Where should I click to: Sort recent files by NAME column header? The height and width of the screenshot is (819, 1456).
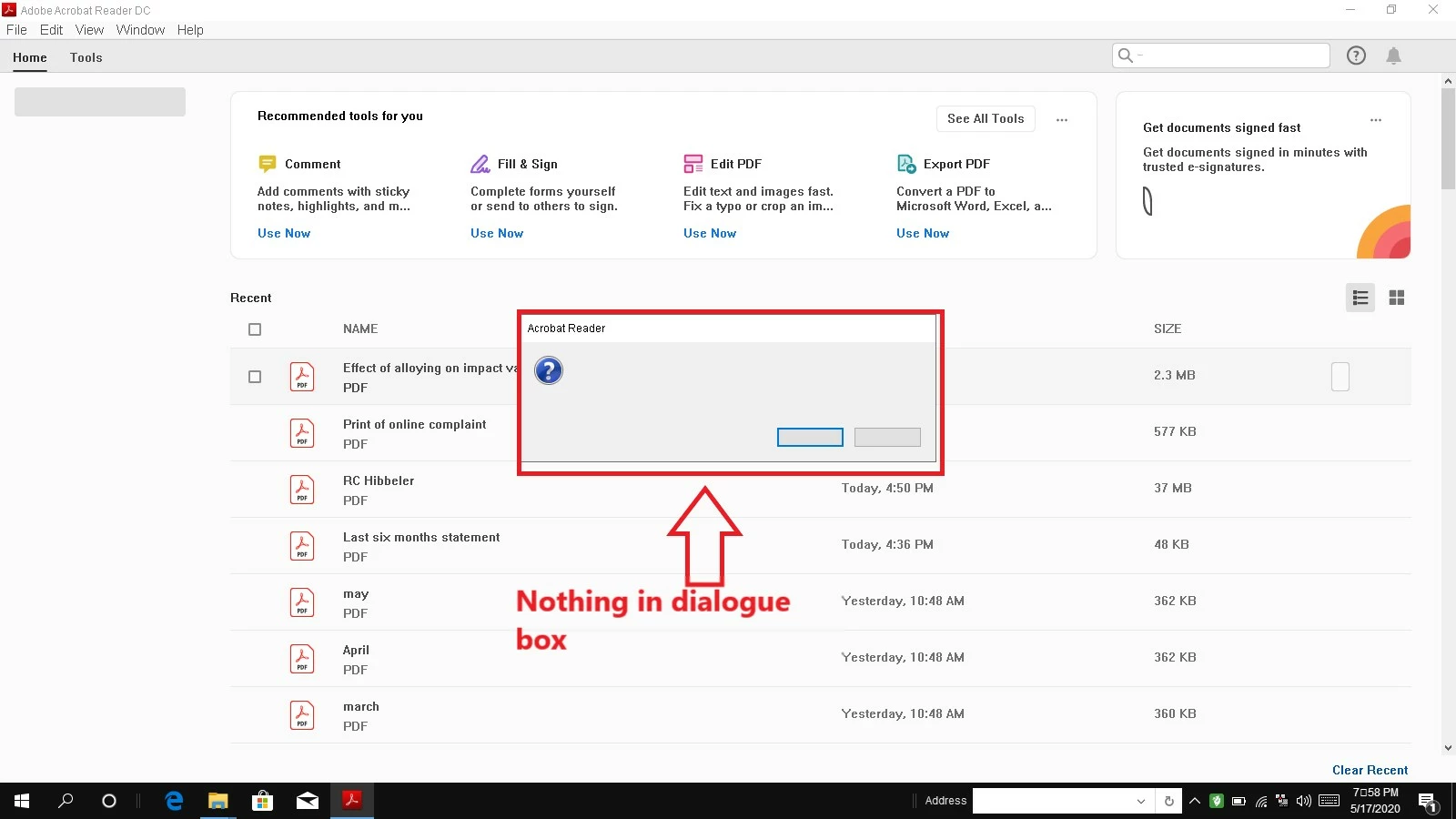[360, 329]
